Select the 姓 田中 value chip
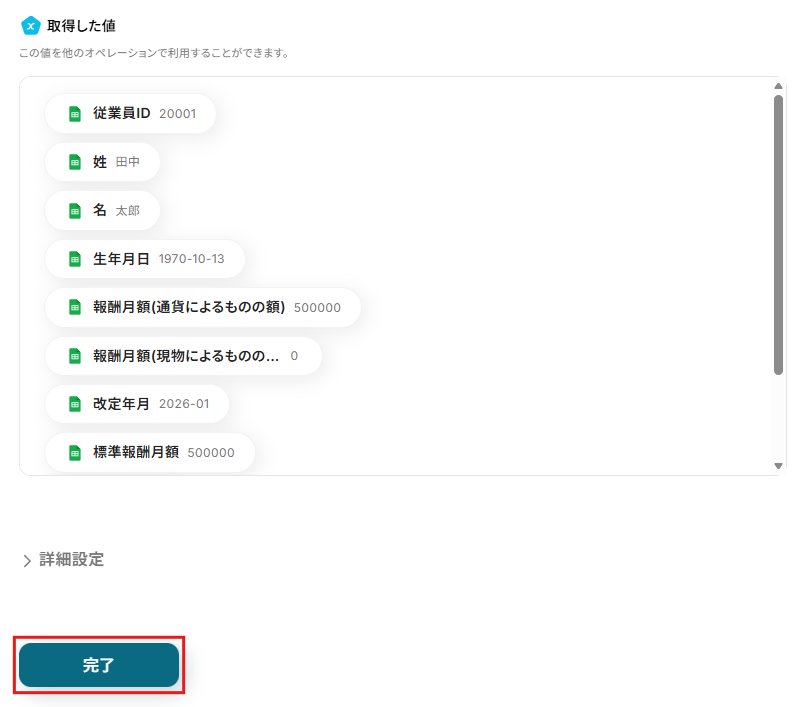 (x=103, y=162)
